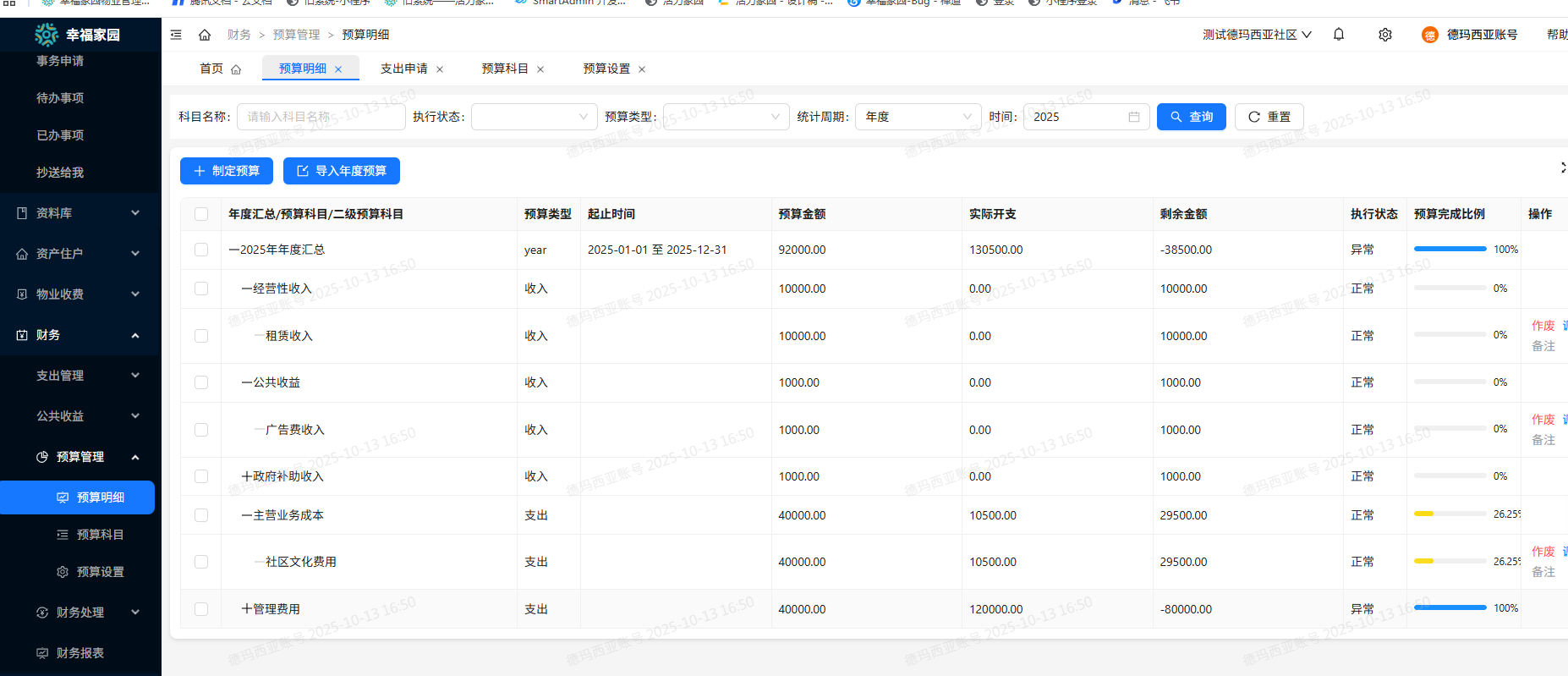Click the 社区文化费用 26.25% progress bar

tap(1450, 561)
